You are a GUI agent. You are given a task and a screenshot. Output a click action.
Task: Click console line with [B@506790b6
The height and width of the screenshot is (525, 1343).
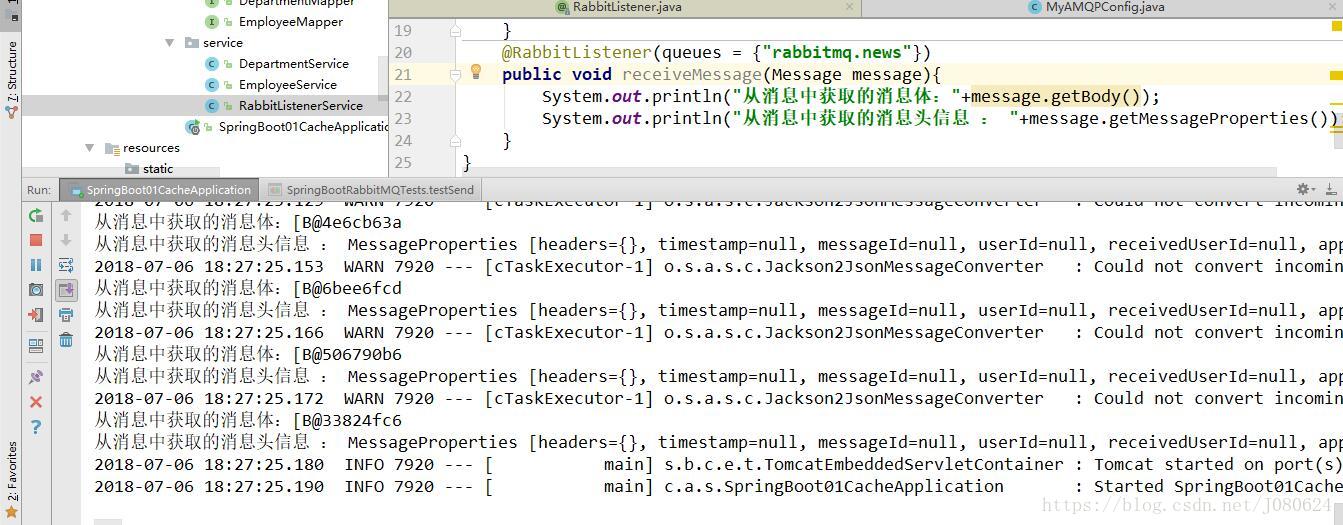point(248,354)
